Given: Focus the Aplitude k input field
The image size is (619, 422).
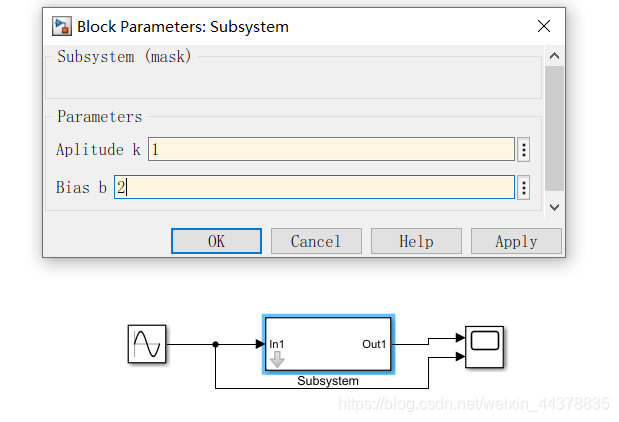Looking at the screenshot, I should click(x=330, y=150).
